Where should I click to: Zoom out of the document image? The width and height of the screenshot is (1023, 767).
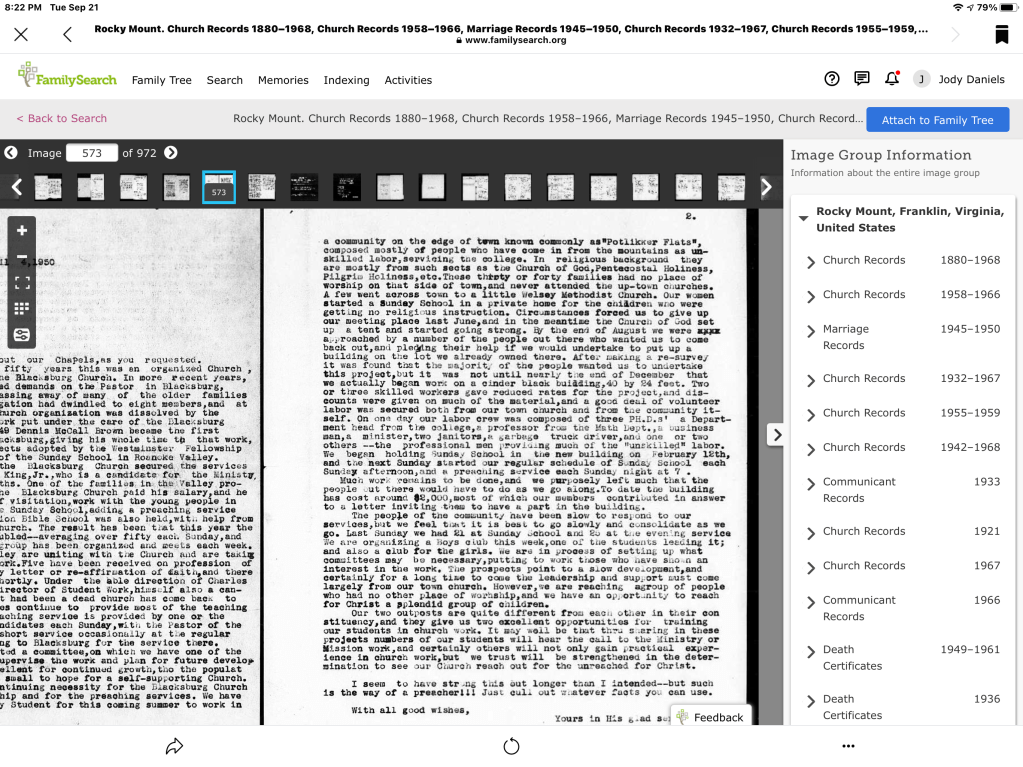(x=22, y=257)
